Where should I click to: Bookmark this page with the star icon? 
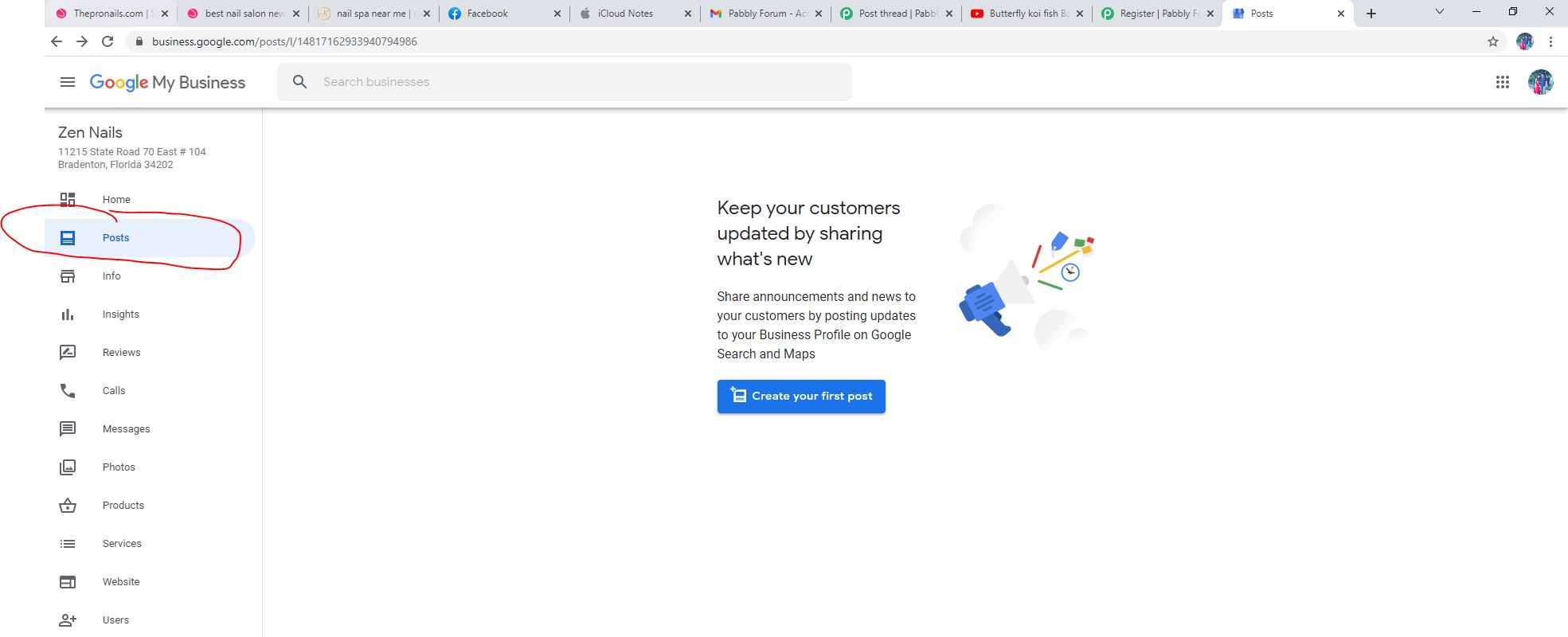[x=1493, y=41]
